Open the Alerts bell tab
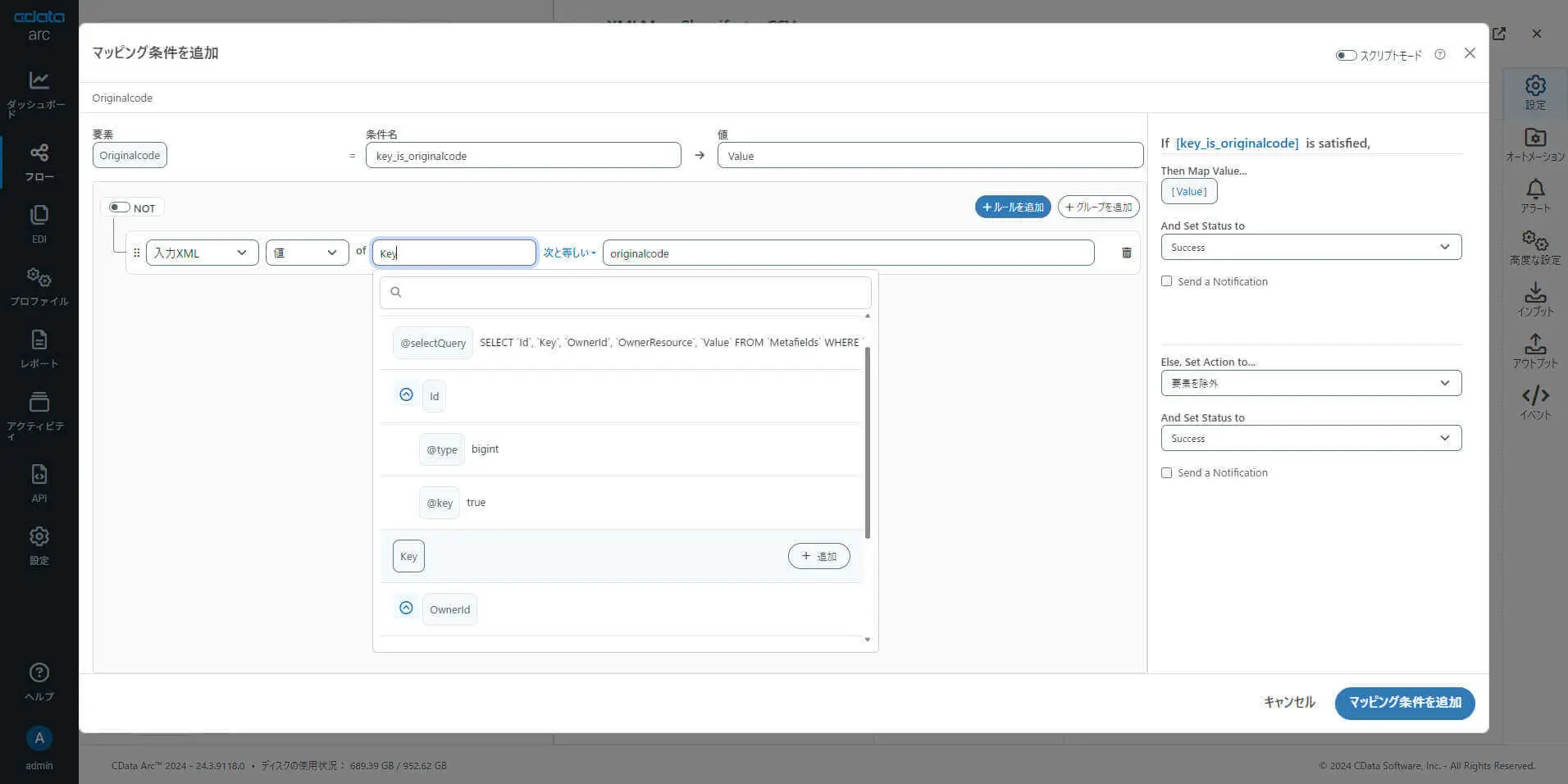This screenshot has height=784, width=1568. [1535, 195]
